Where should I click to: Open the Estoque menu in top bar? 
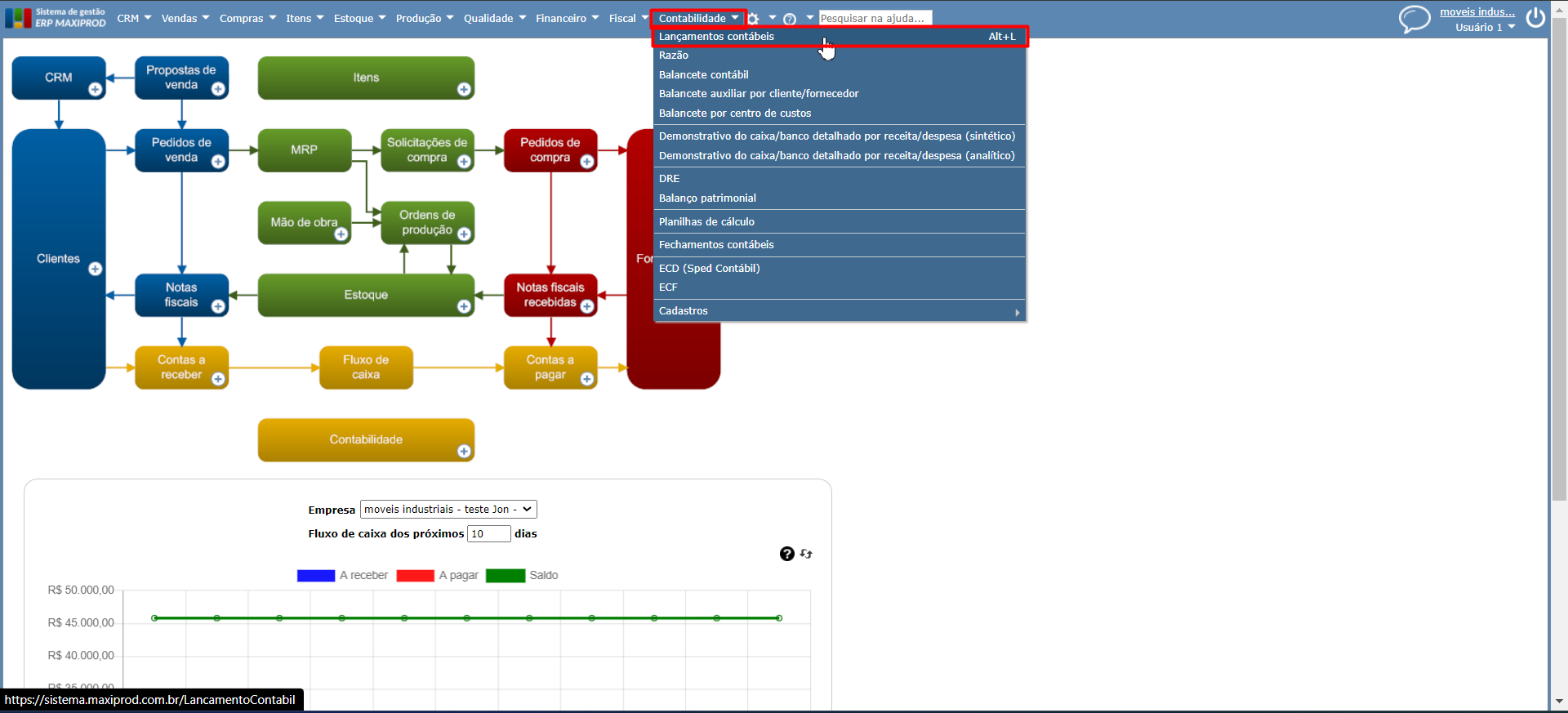[359, 18]
